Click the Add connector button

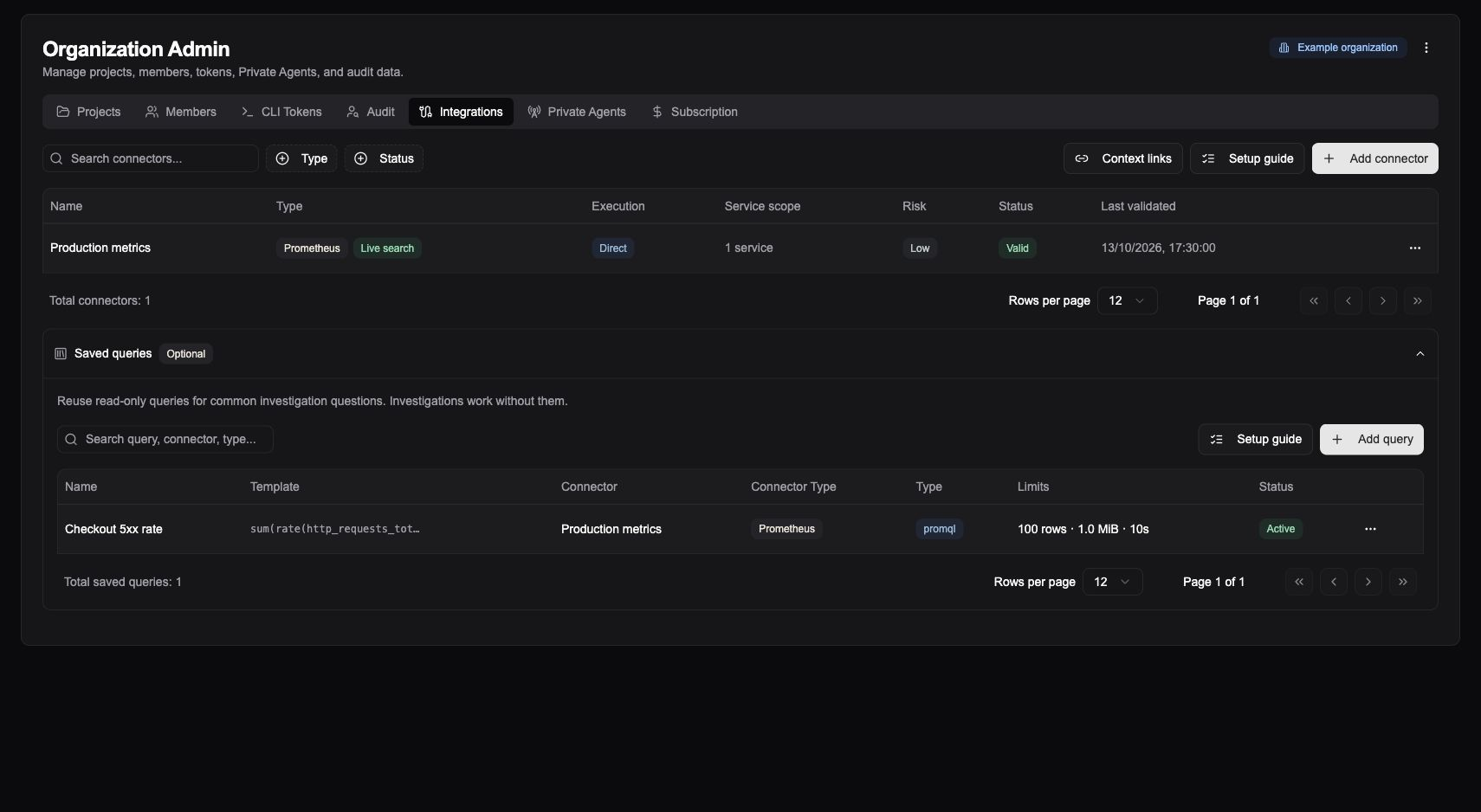(1375, 158)
